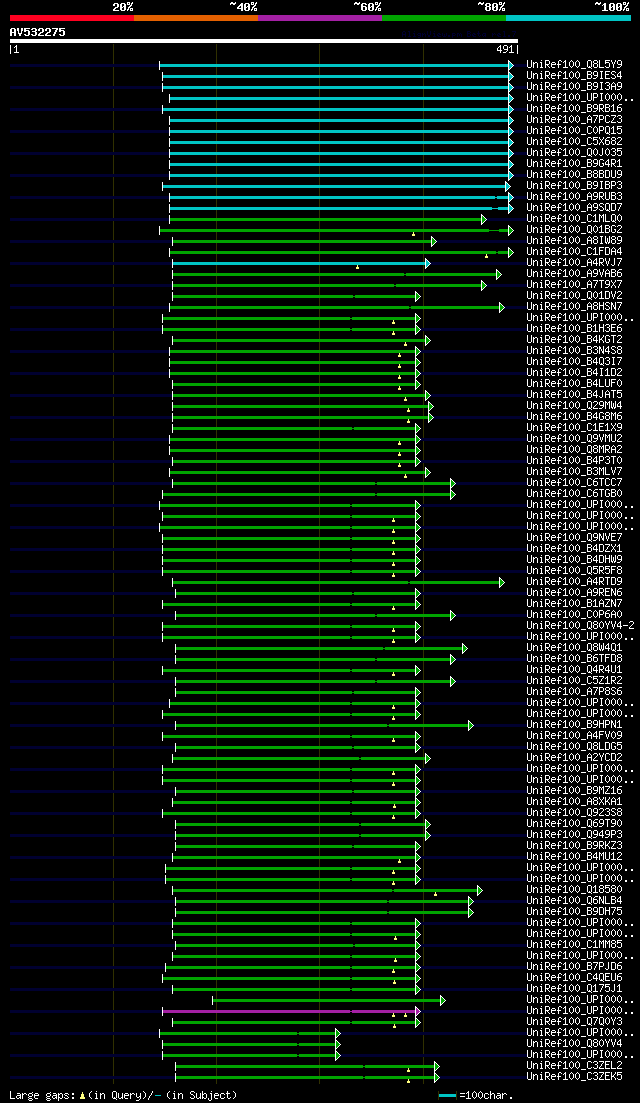Screen dimensions: 640x1103
Task: Click the green ~80% identity legend segment
Action: pos(444,18)
